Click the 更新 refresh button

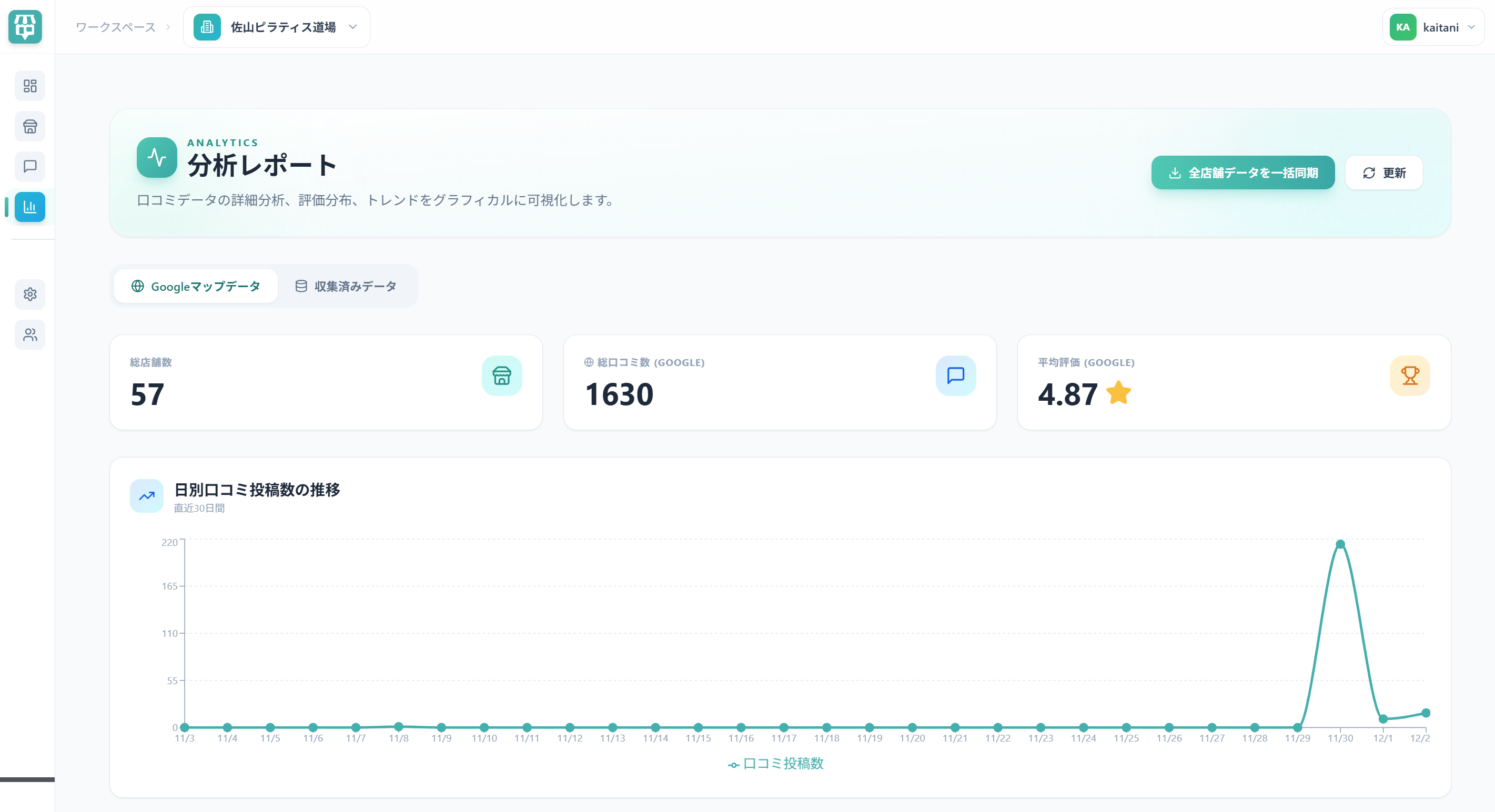[1383, 172]
